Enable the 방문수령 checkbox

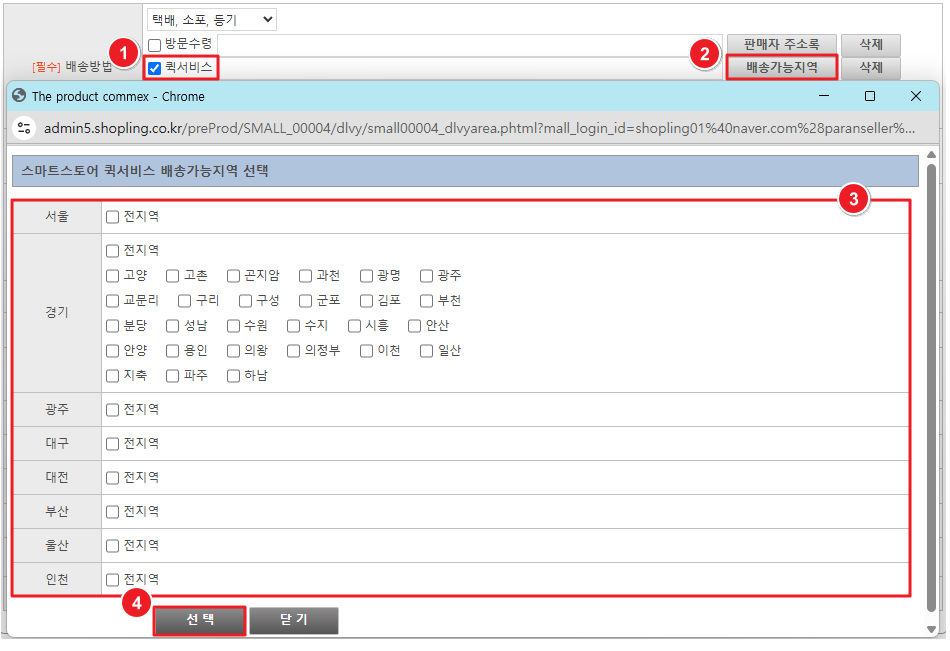[154, 45]
